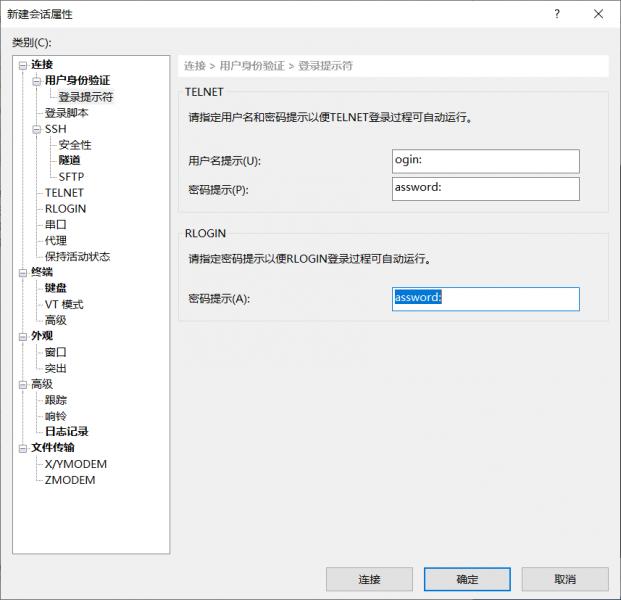Select 键盘 under the terminal category
The width and height of the screenshot is (621, 600).
56,288
